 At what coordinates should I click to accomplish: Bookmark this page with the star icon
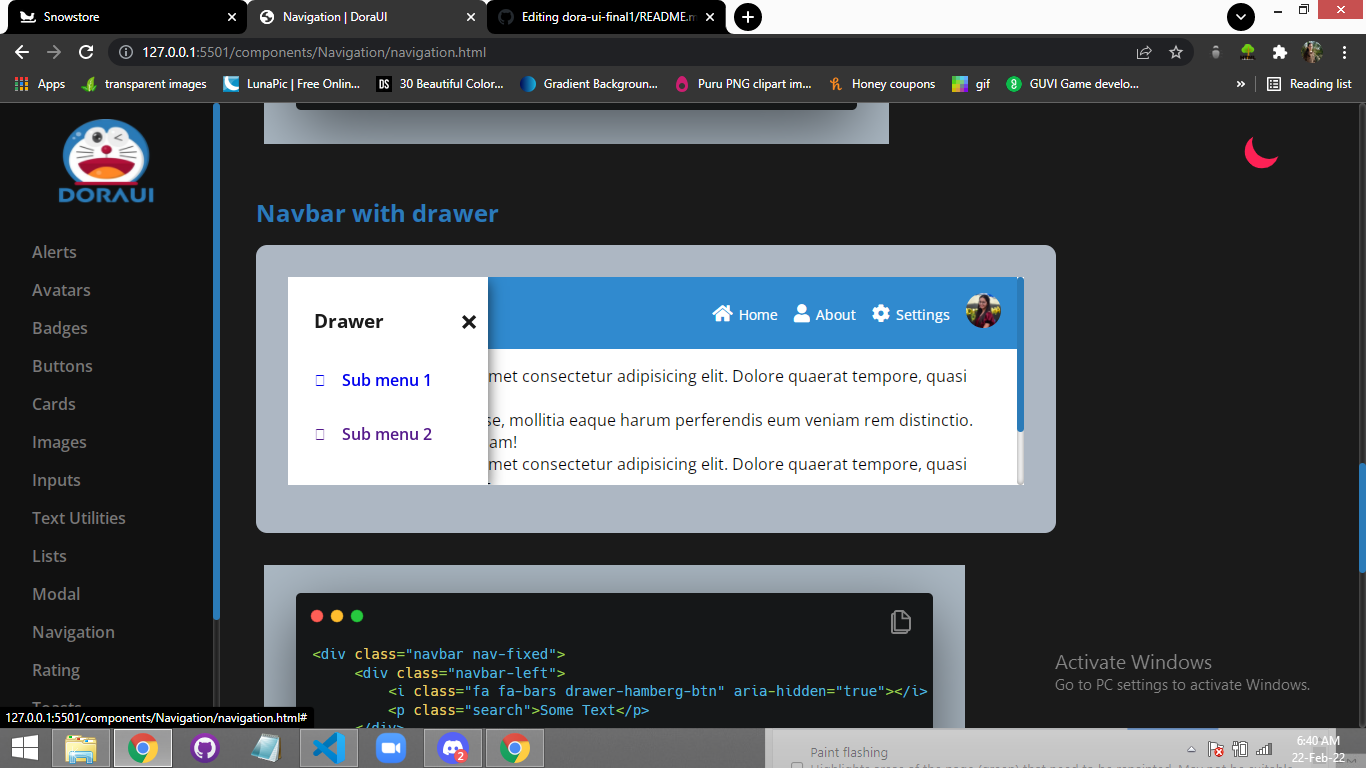point(1176,52)
